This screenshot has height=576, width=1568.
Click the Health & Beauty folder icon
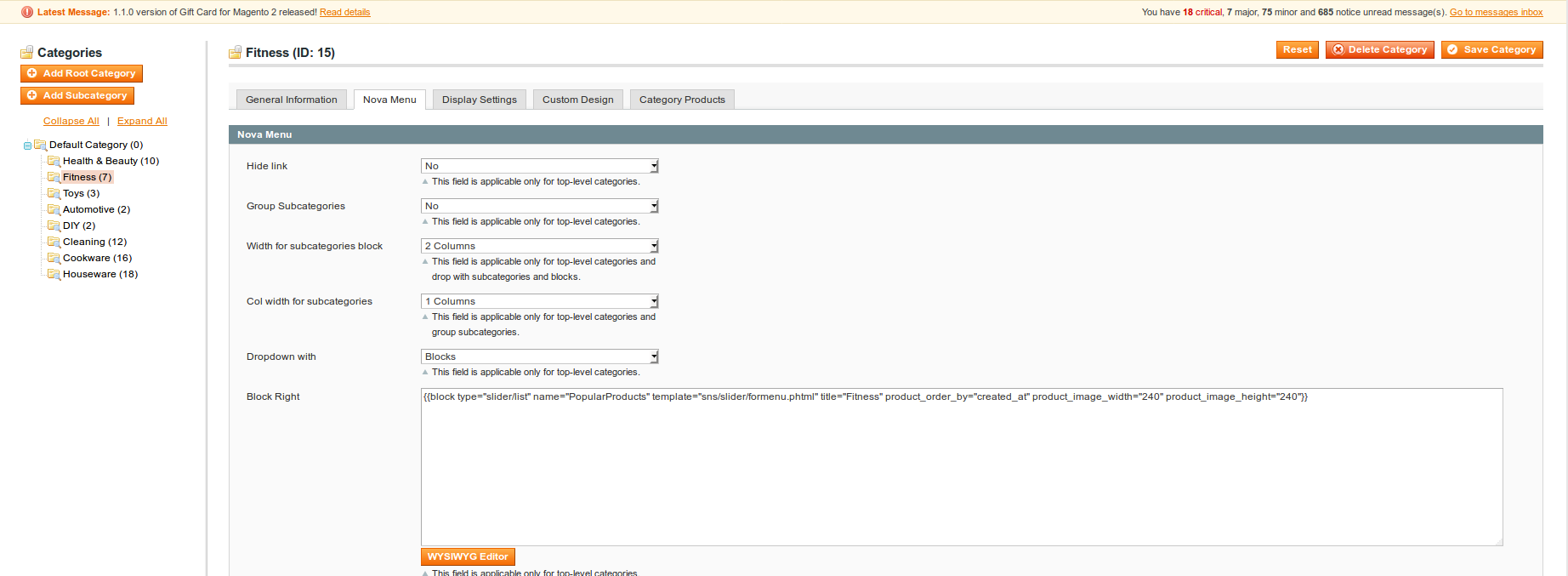tap(54, 161)
